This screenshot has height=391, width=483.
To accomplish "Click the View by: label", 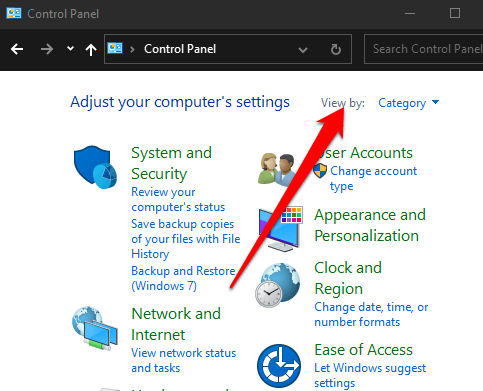I will tap(343, 103).
